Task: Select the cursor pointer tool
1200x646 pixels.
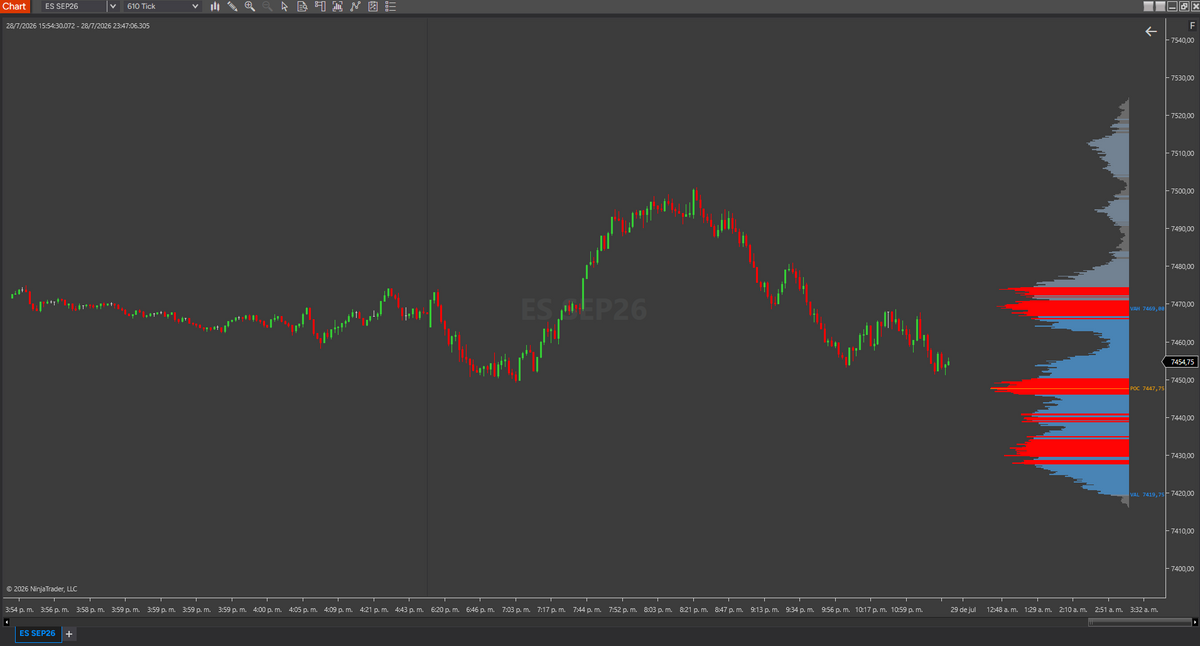Action: 285,6
